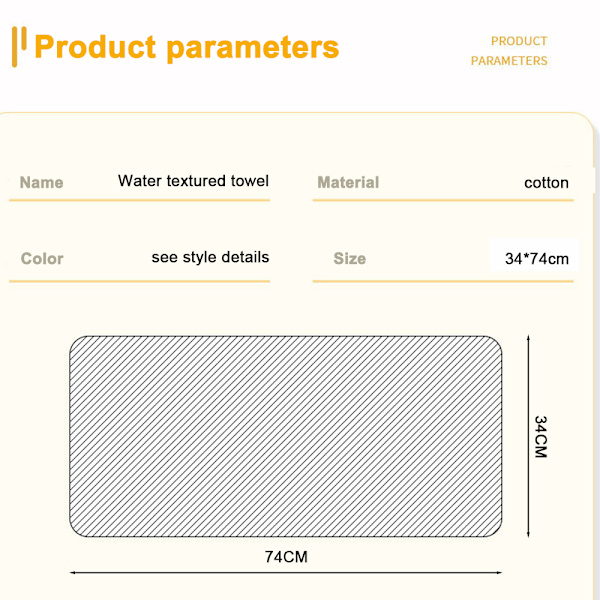Select the "Material" field label

coord(348,182)
